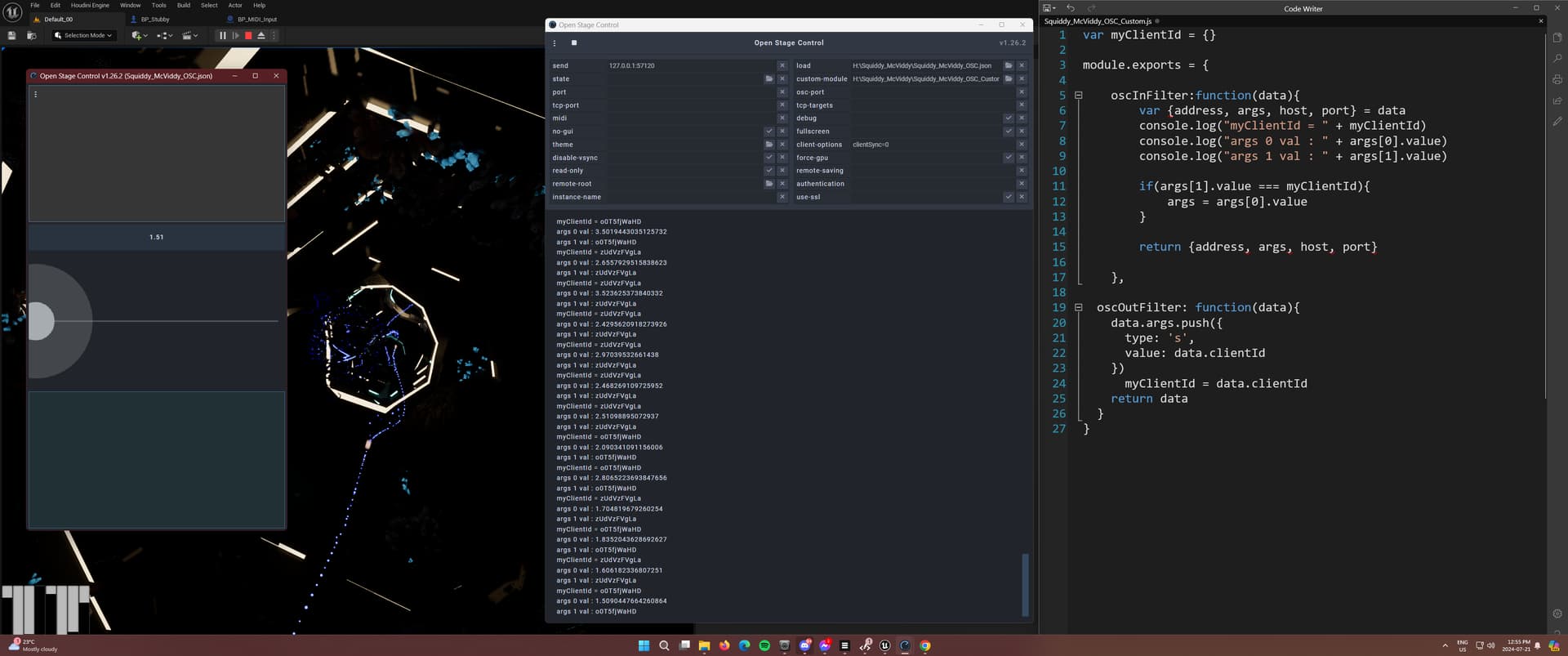
Task: Close the Squiddy_McViddy_OSC_Custom.js document
Action: [1541, 21]
